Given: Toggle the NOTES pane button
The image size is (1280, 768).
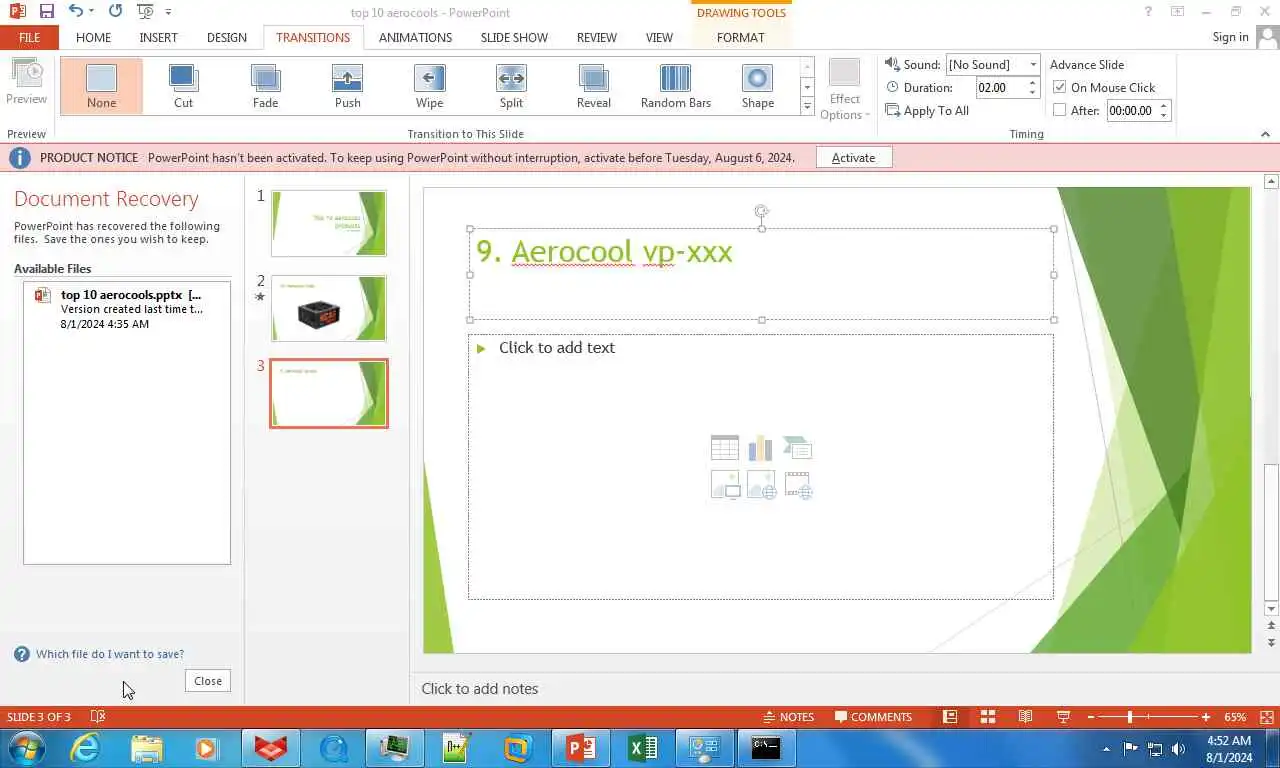Looking at the screenshot, I should (x=789, y=717).
